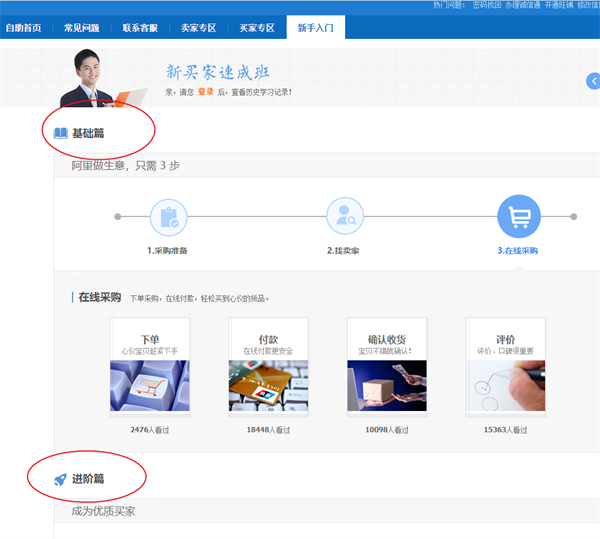Open the 确认收货 lesson card
Screen dimensions: 600x539
[x=386, y=366]
